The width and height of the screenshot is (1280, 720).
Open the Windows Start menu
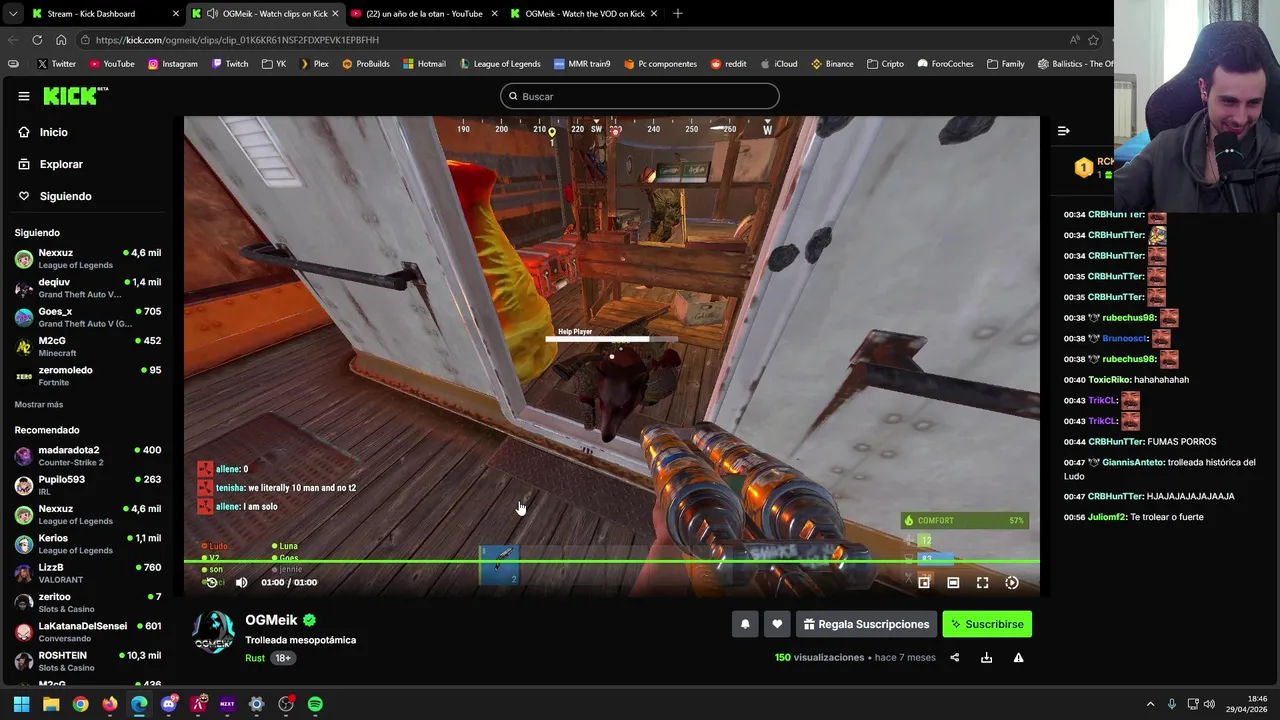tap(21, 704)
